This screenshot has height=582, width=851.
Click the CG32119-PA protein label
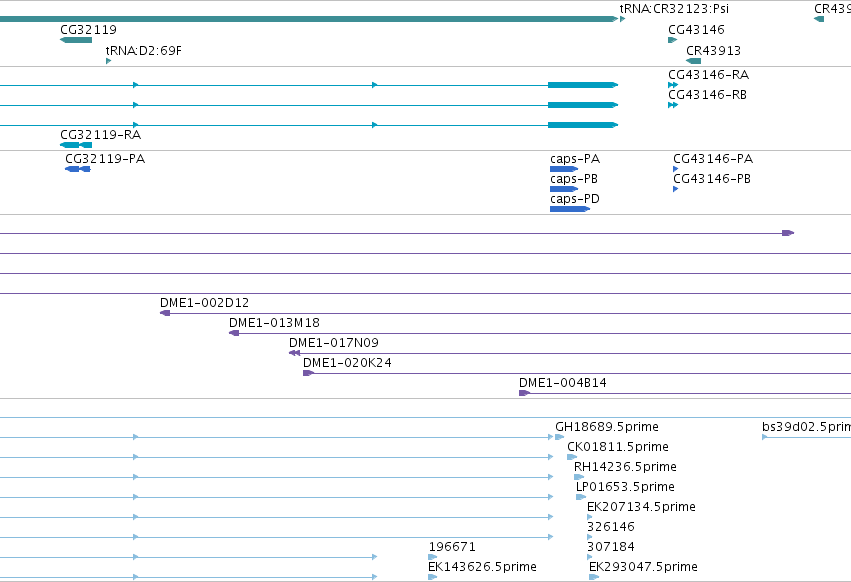click(x=105, y=159)
